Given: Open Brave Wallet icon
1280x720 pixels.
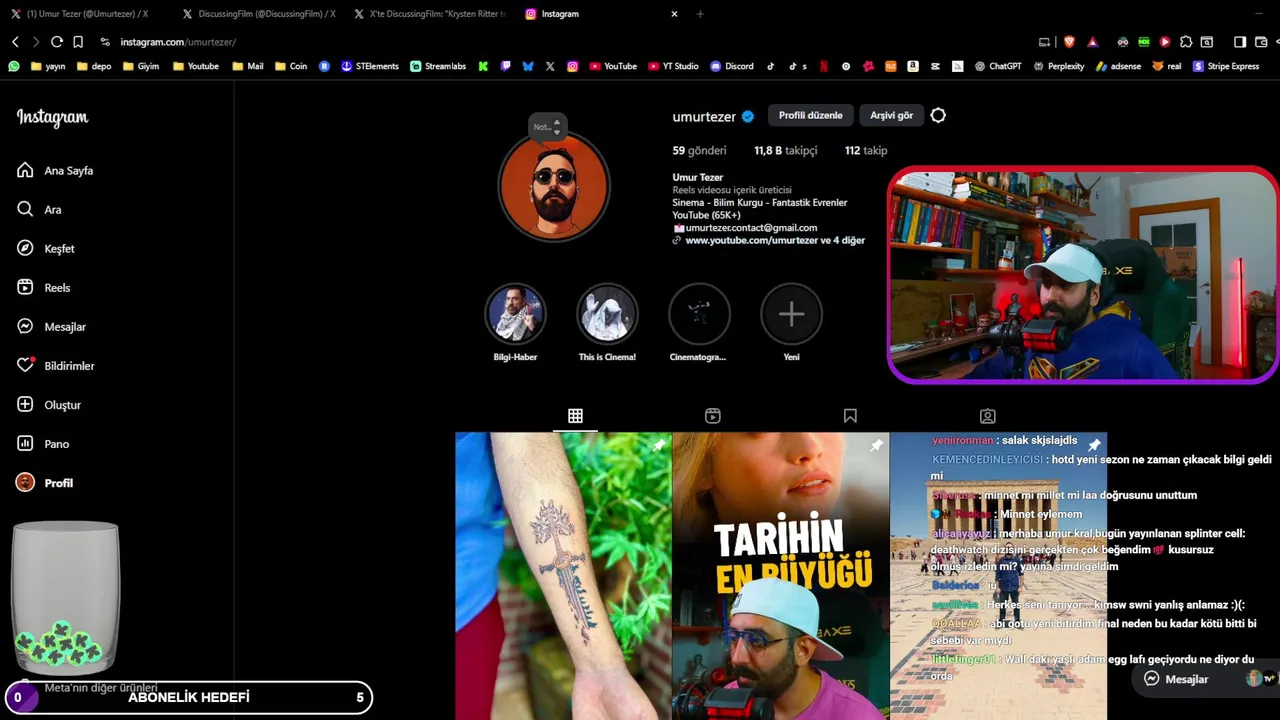Looking at the screenshot, I should 1260,42.
